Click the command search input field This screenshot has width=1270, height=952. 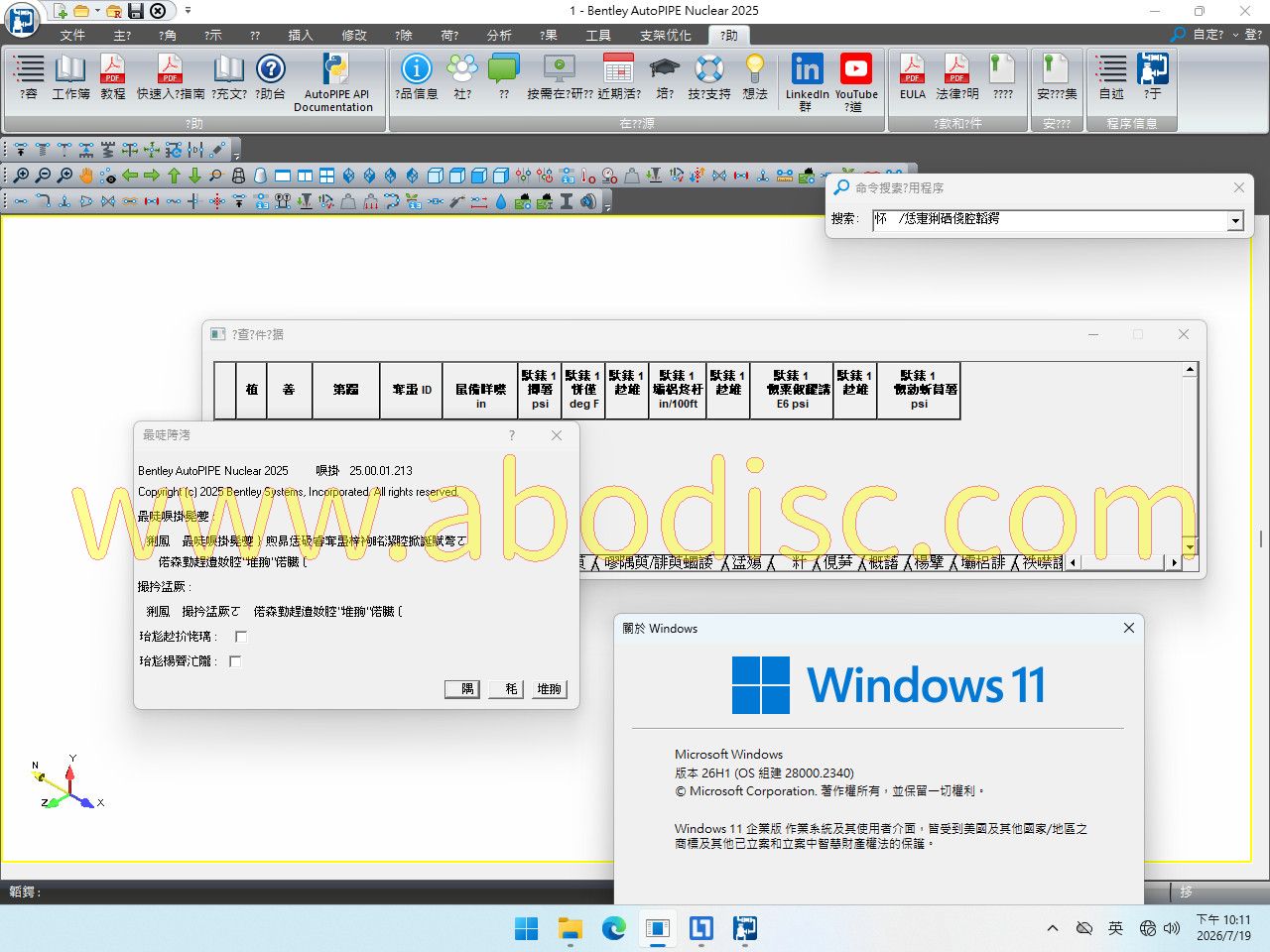click(x=1050, y=220)
